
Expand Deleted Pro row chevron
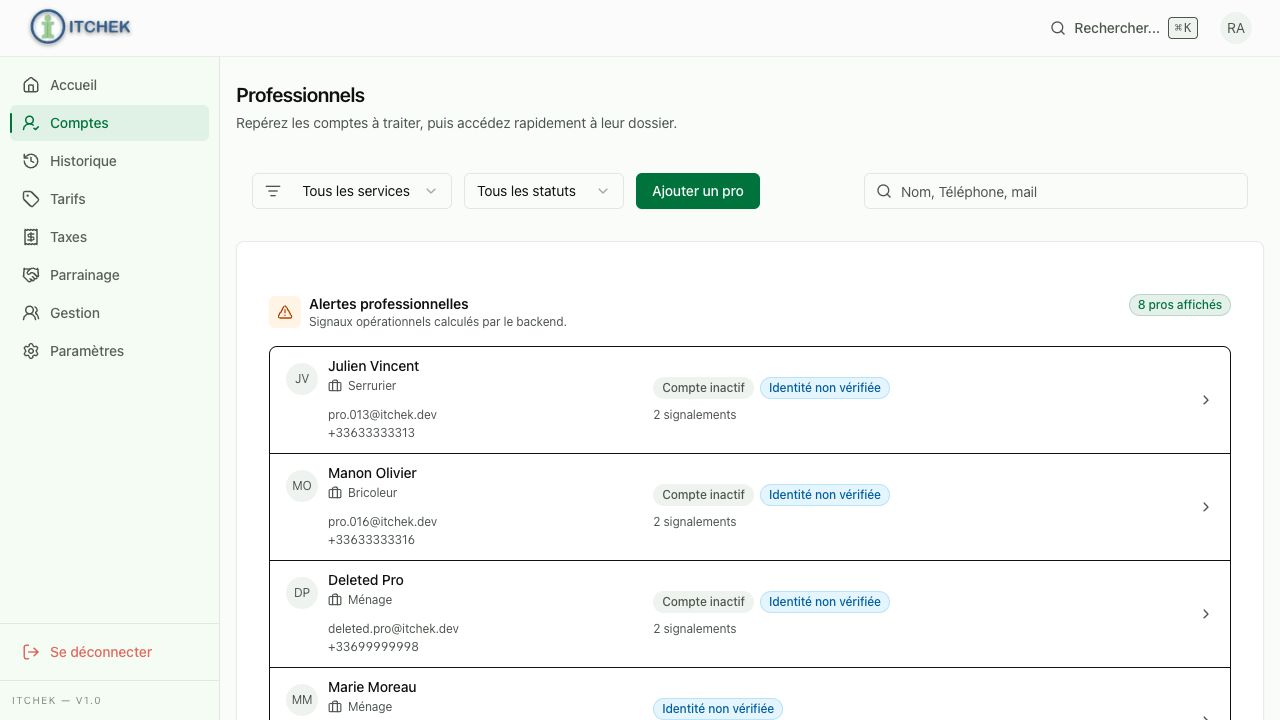1206,614
